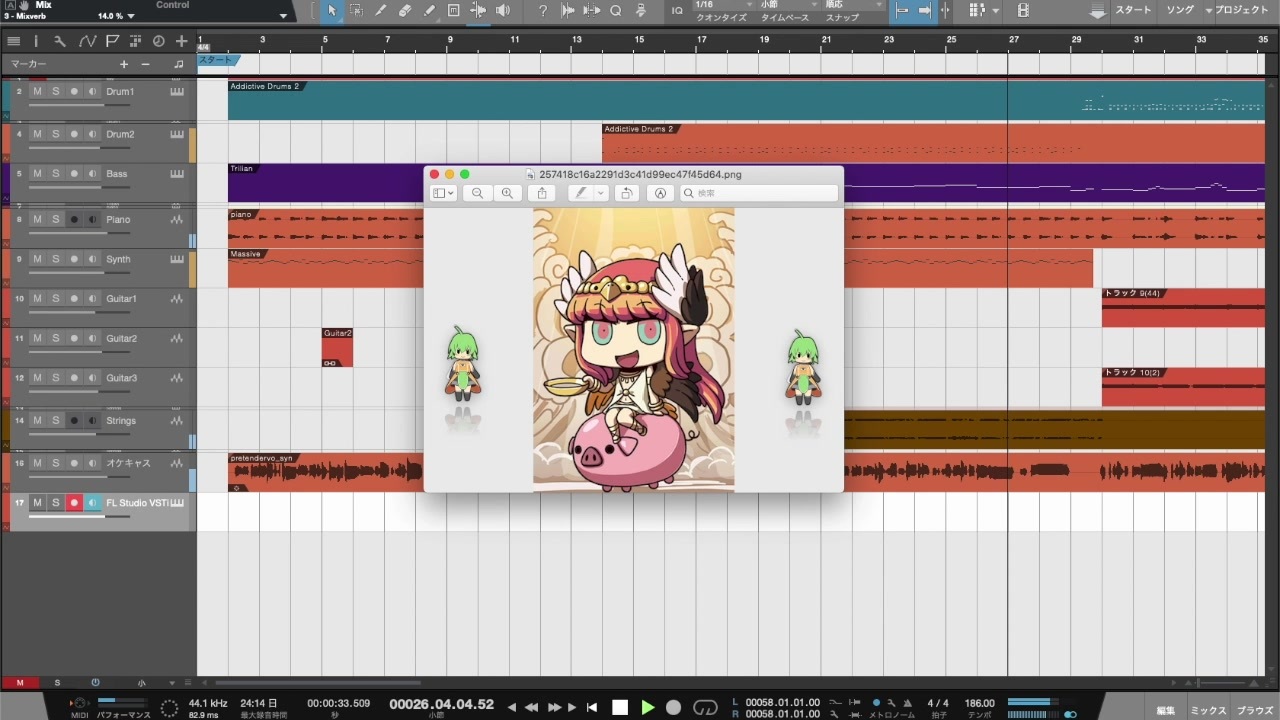
Task: Open the ミックス mix console
Action: coord(1208,710)
